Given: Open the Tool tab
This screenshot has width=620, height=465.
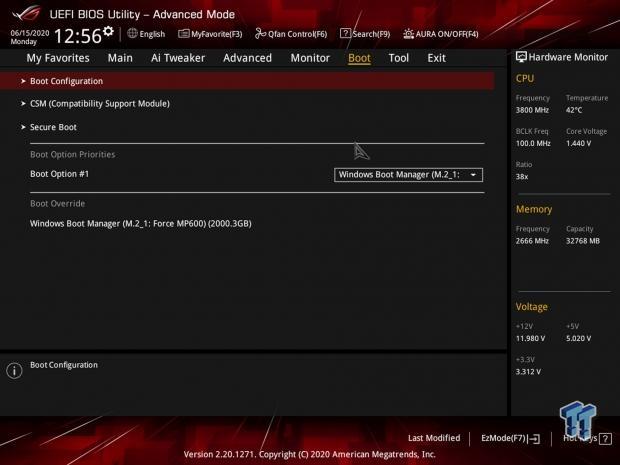Looking at the screenshot, I should point(399,58).
